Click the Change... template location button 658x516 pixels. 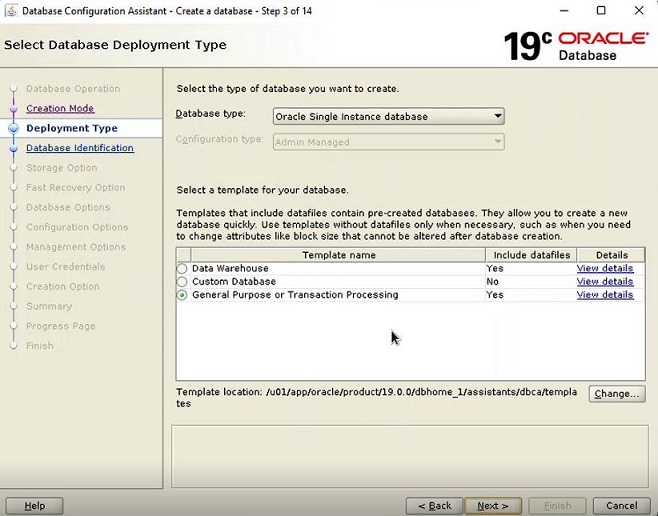coord(616,394)
